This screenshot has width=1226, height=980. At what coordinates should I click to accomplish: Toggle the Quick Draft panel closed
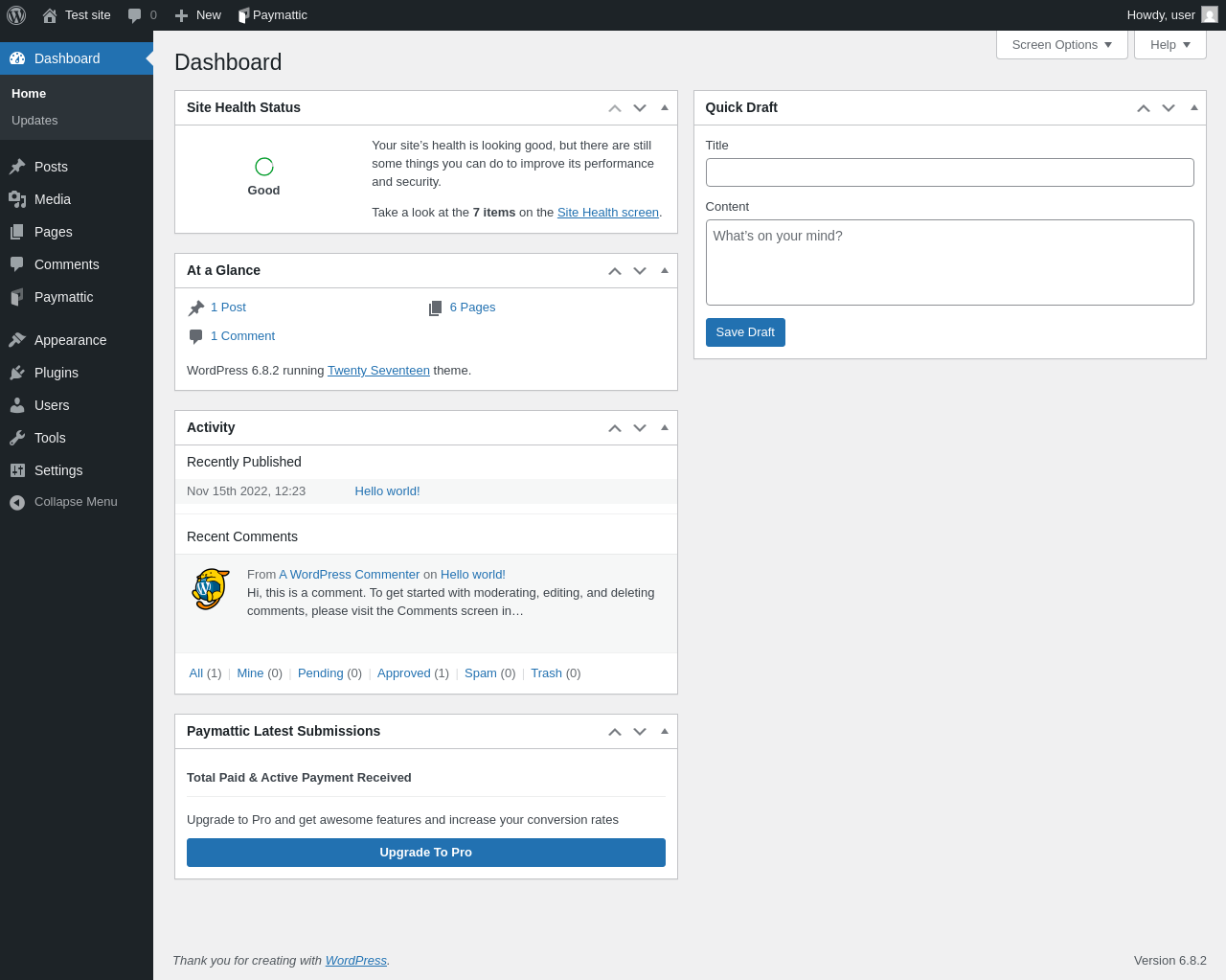click(x=1194, y=107)
